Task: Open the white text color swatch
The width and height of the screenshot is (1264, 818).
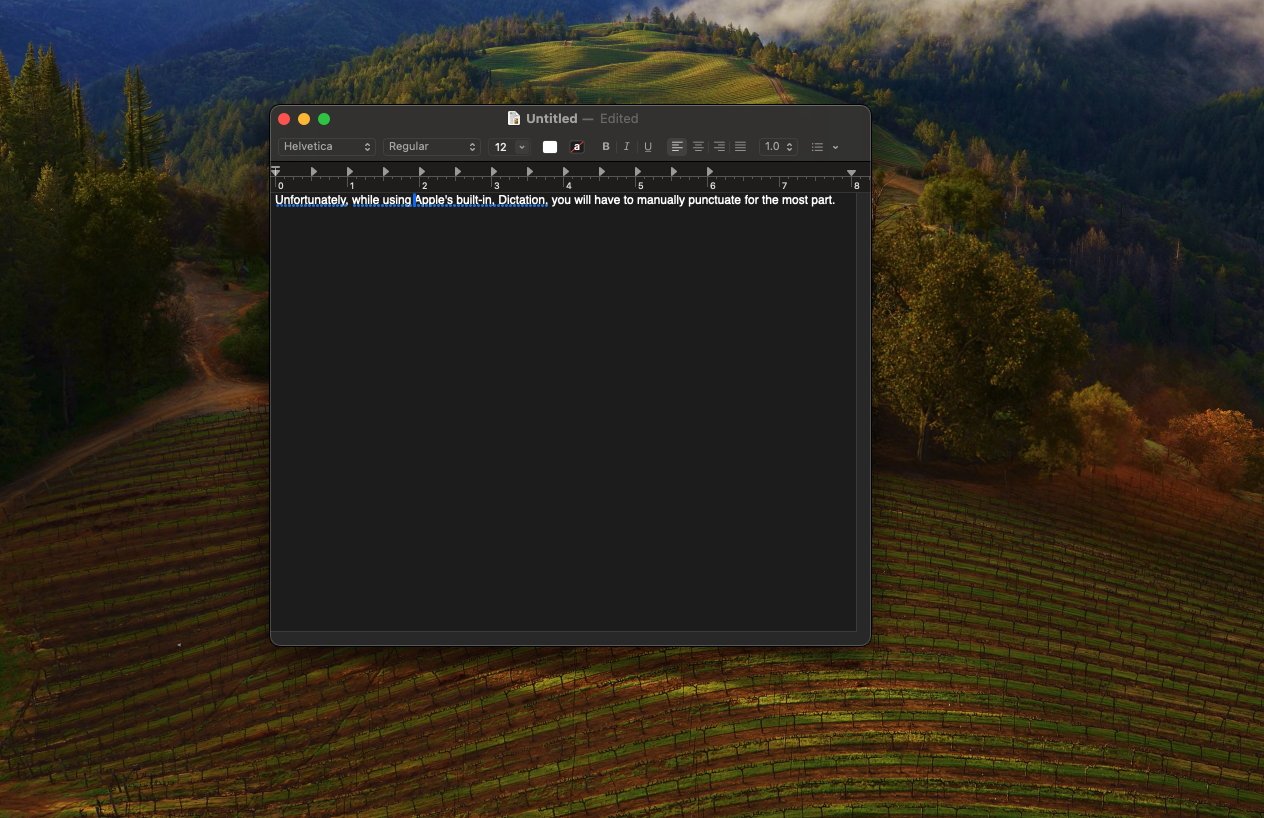Action: 550,147
